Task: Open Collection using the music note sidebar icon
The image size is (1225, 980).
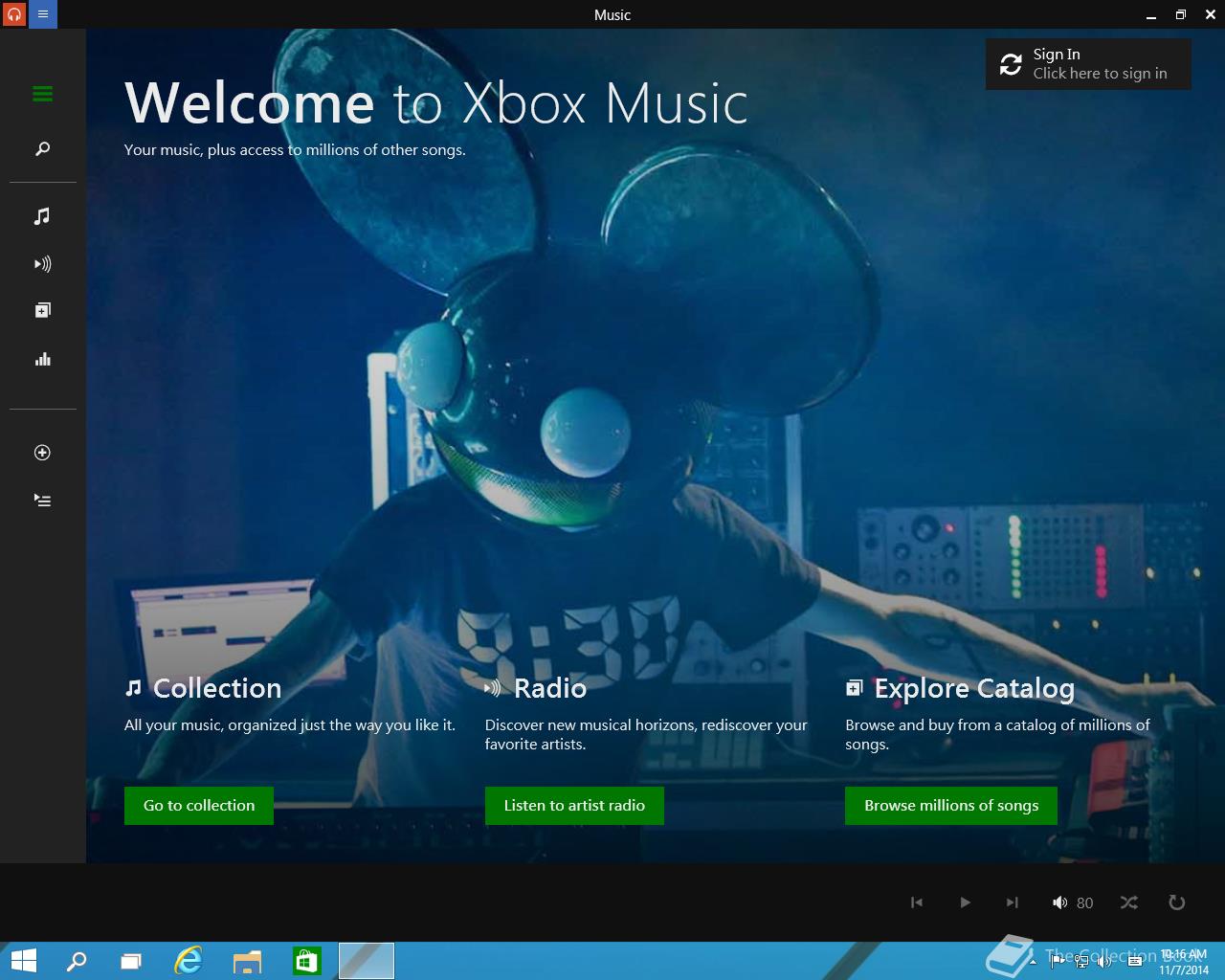Action: [42, 216]
